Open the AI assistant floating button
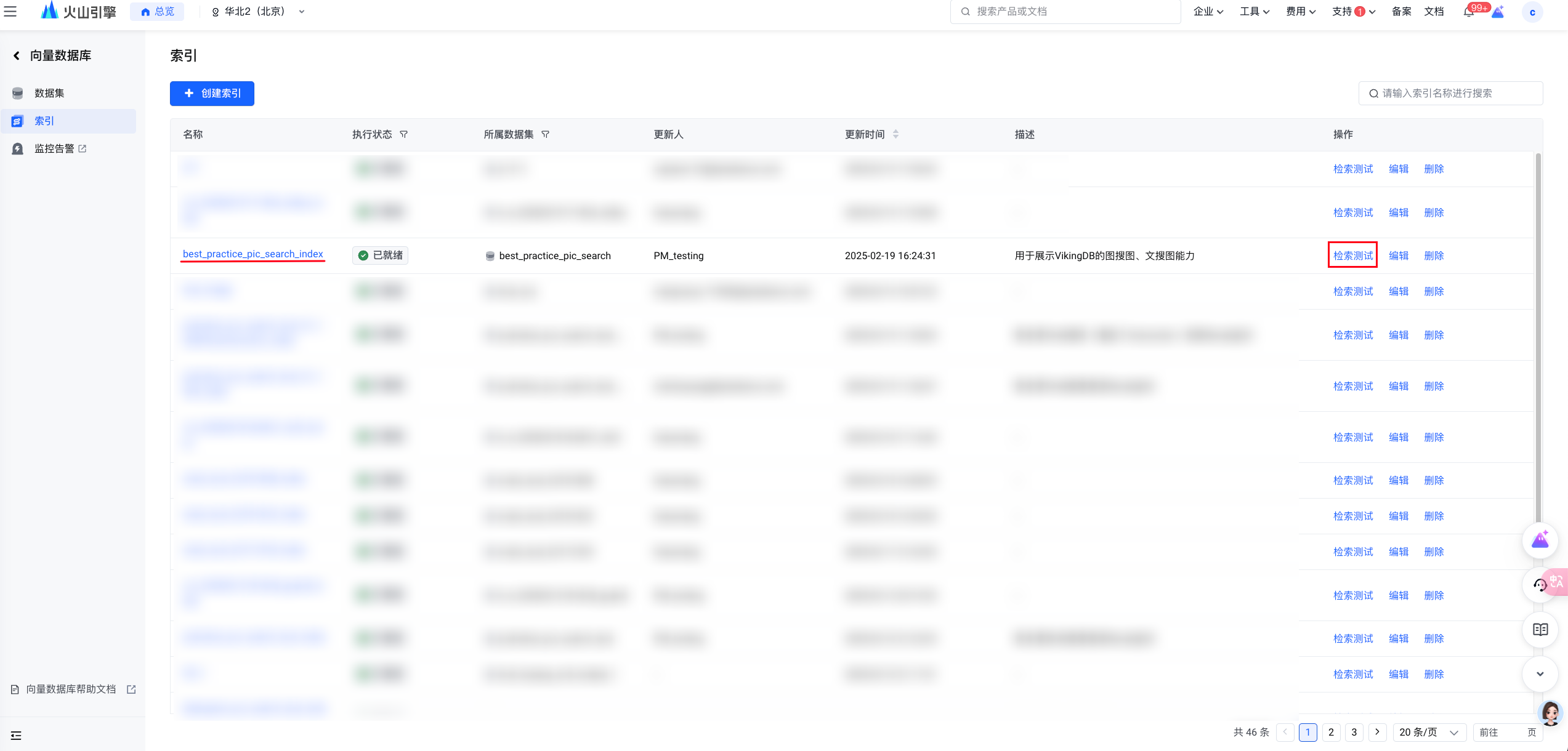 (1540, 540)
